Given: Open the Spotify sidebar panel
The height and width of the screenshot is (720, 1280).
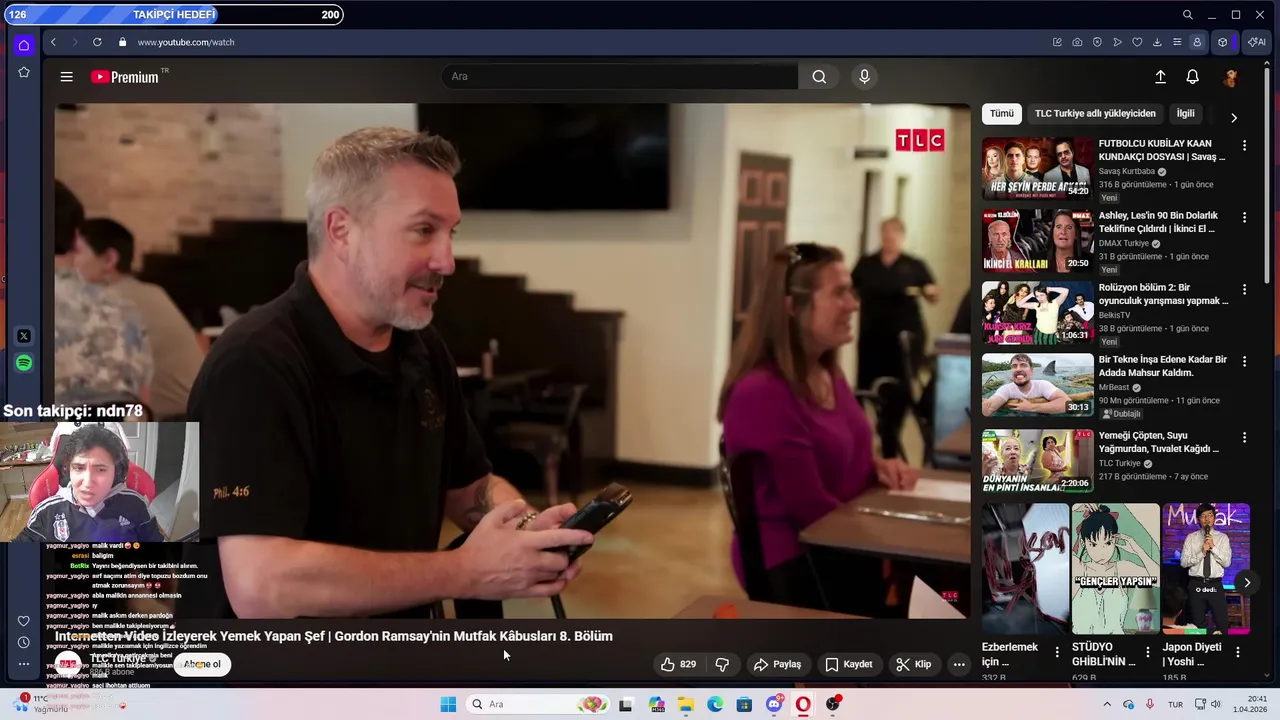Looking at the screenshot, I should (24, 363).
